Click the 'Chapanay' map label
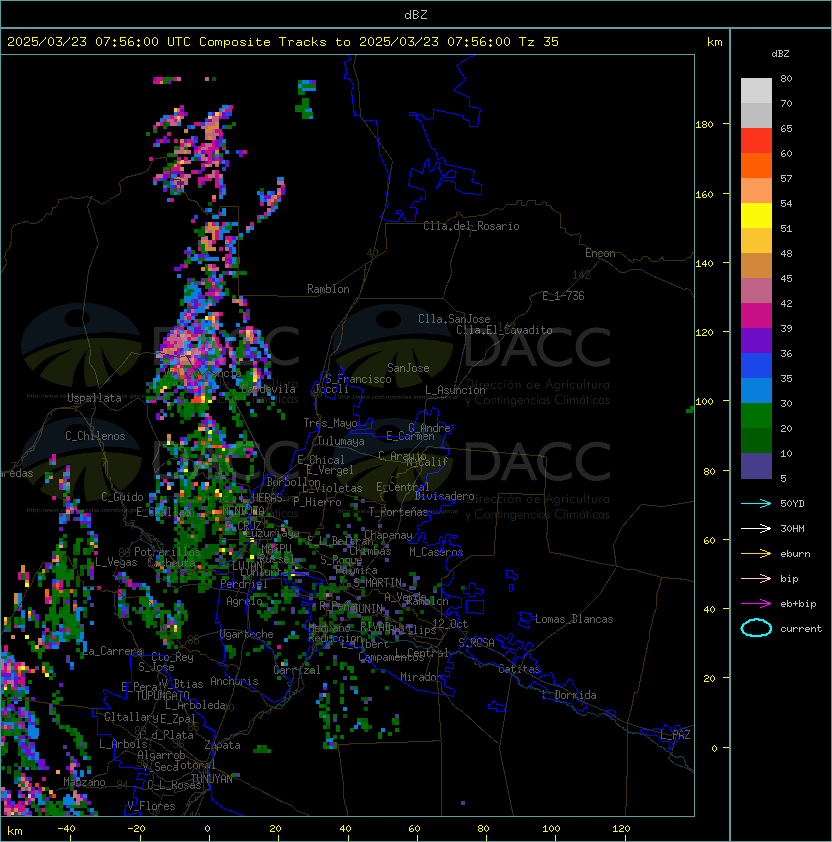 [x=388, y=535]
